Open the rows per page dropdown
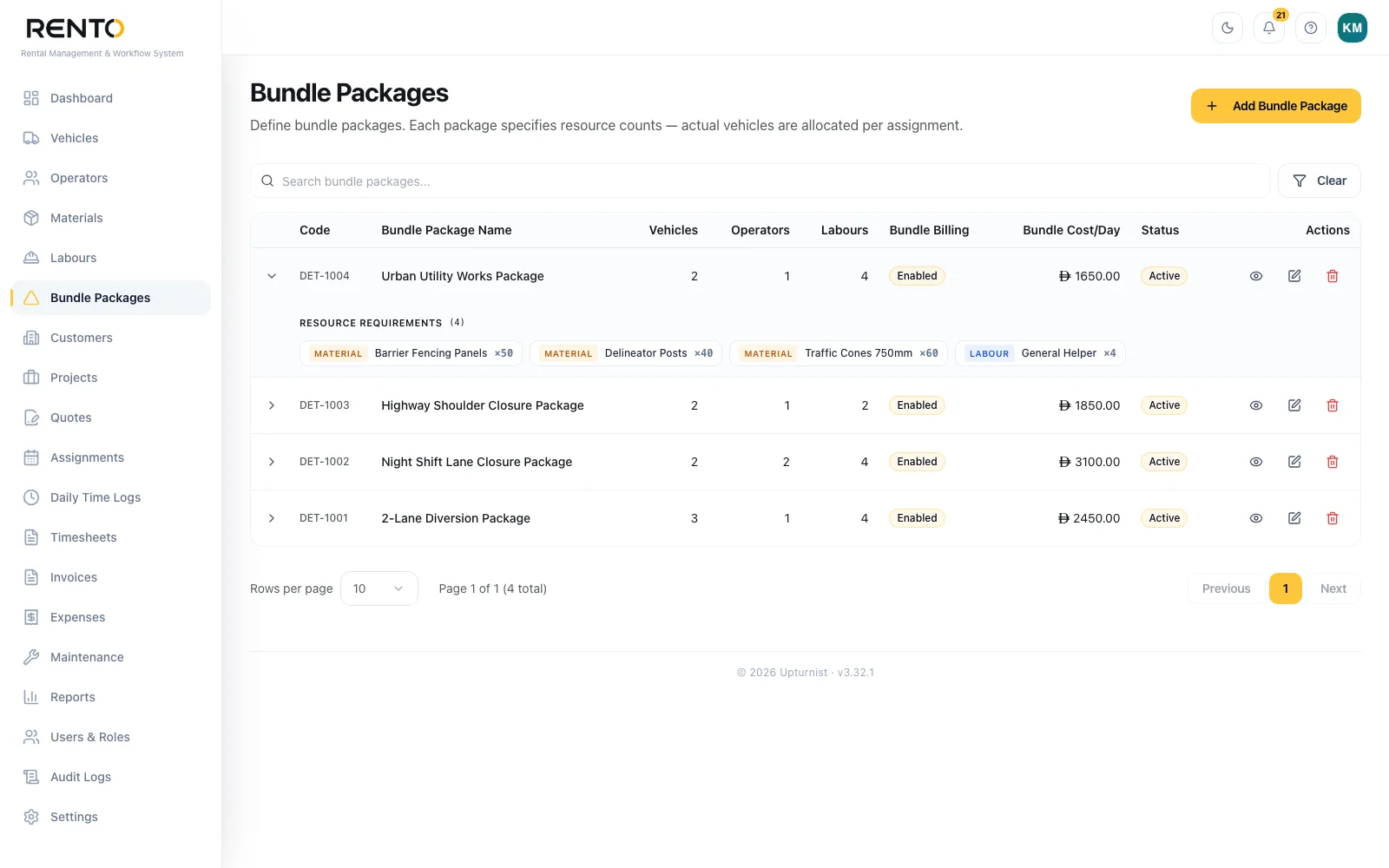Screen dimensions: 1389x868 pyautogui.click(x=379, y=589)
